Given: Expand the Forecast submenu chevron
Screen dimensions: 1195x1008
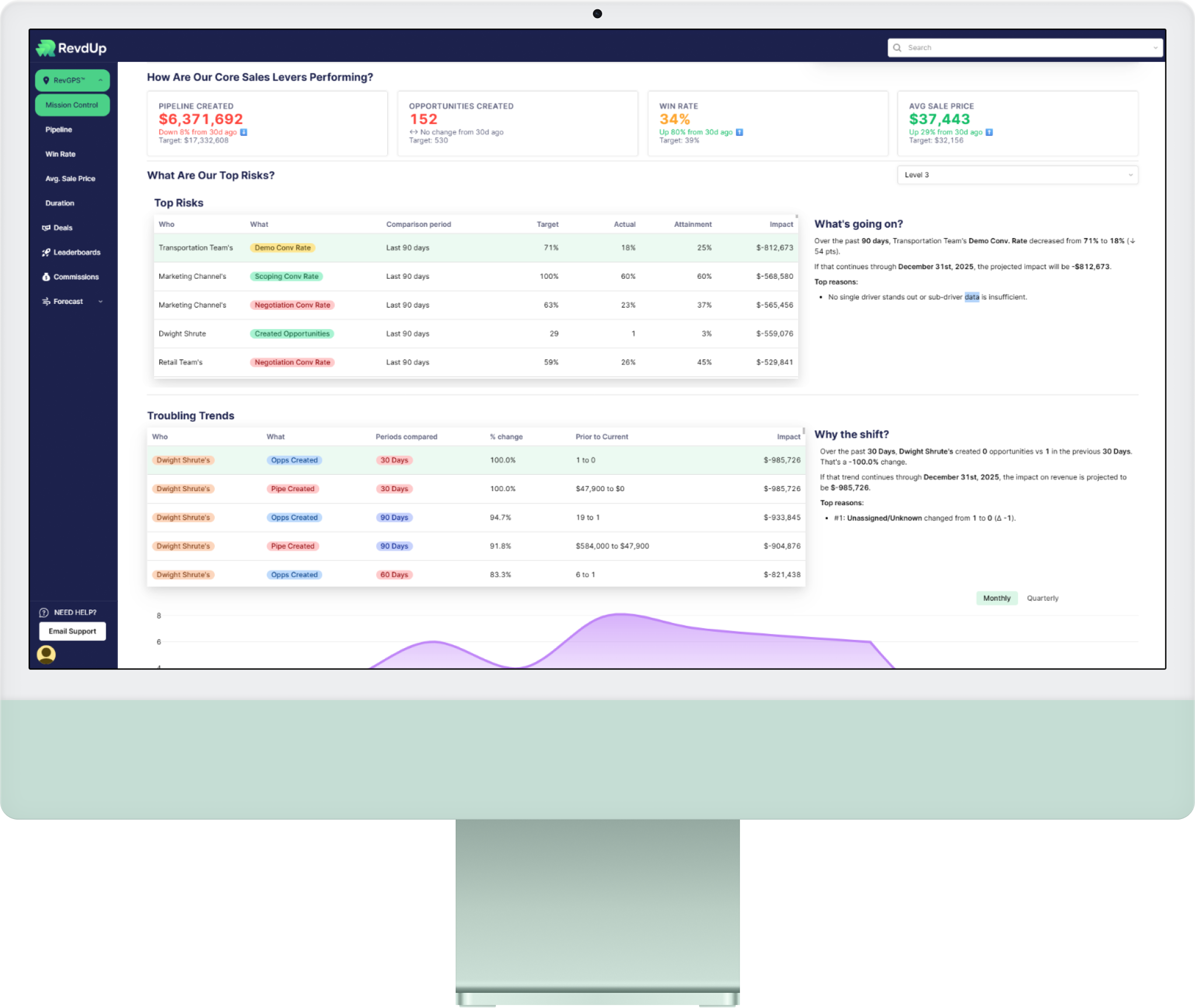Looking at the screenshot, I should tap(100, 302).
